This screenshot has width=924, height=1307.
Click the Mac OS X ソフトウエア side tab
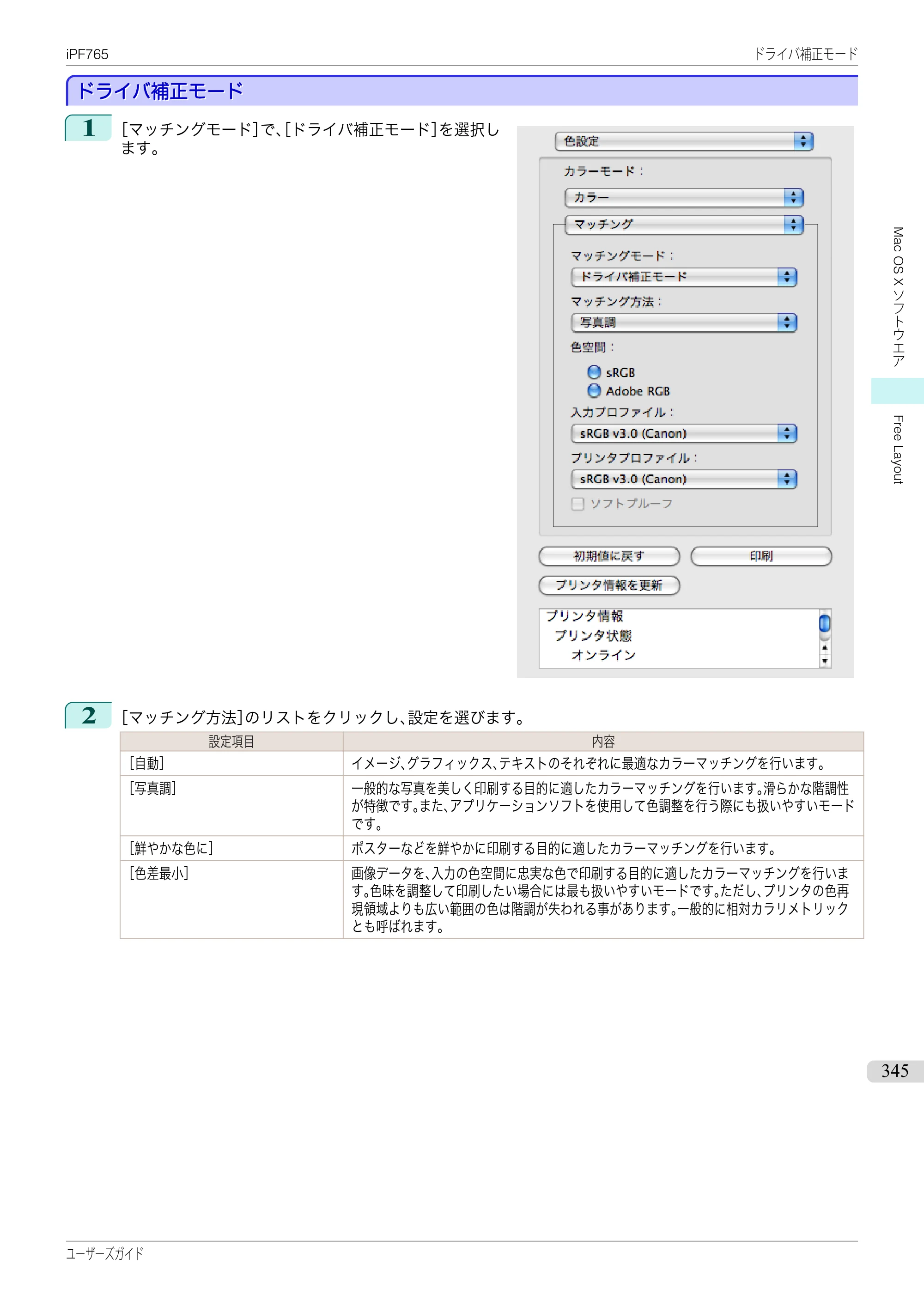pyautogui.click(x=898, y=297)
